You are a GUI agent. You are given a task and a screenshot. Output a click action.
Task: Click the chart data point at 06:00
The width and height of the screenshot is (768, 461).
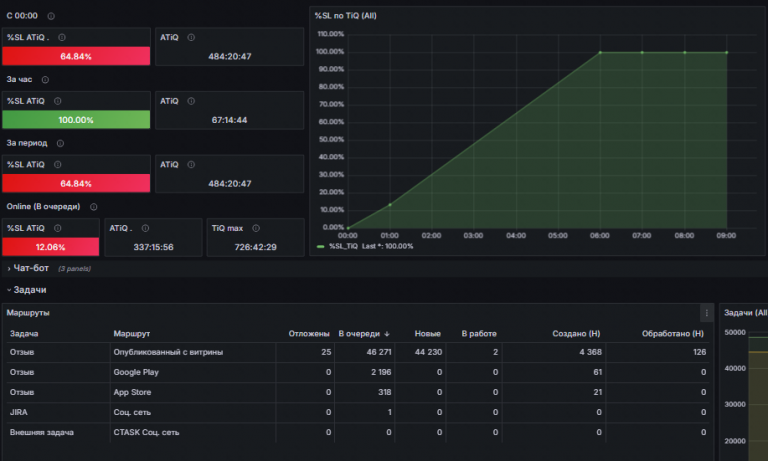(x=600, y=52)
